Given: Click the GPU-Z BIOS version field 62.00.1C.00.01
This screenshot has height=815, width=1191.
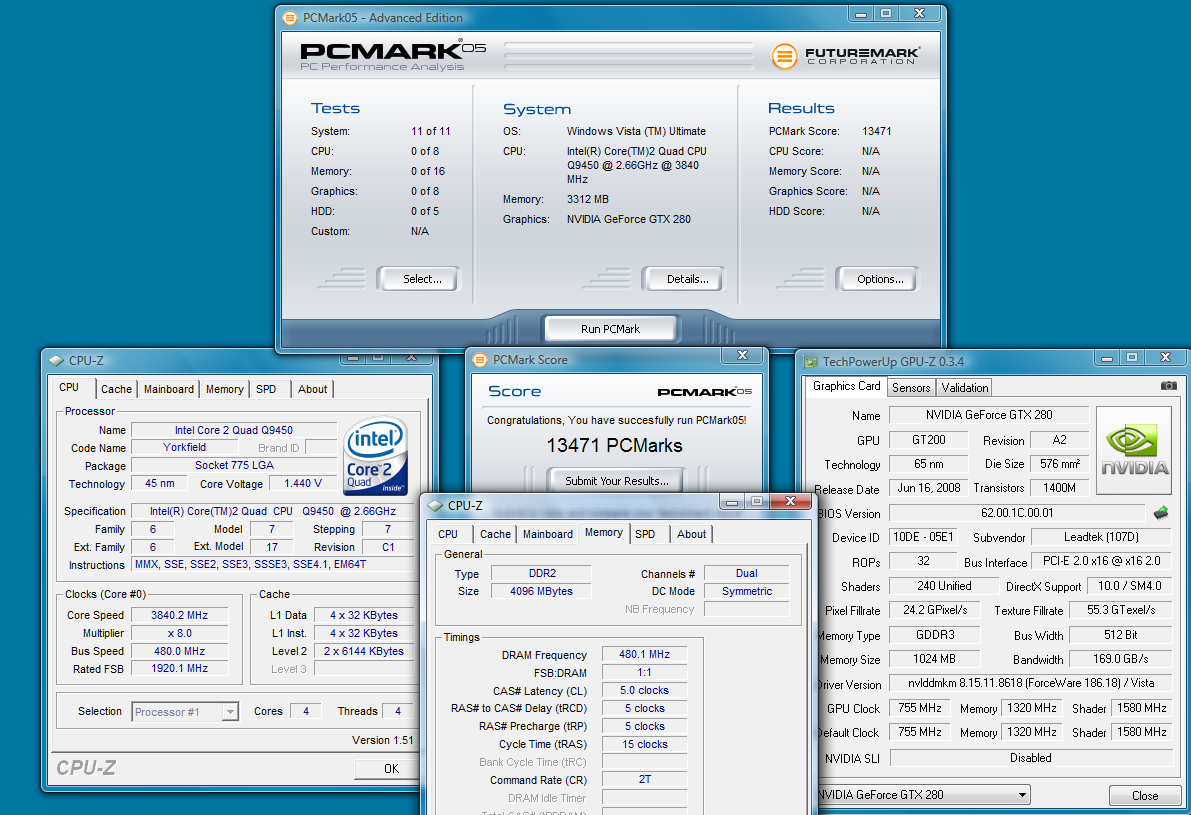Looking at the screenshot, I should [x=1016, y=513].
